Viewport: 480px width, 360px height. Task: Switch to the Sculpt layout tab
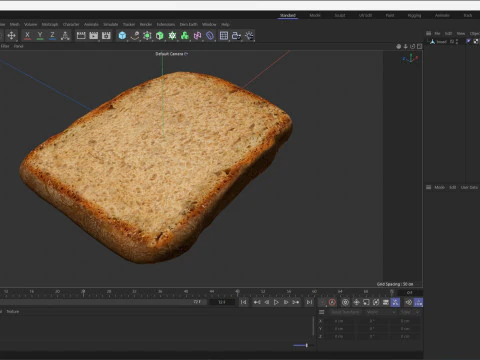pos(340,15)
